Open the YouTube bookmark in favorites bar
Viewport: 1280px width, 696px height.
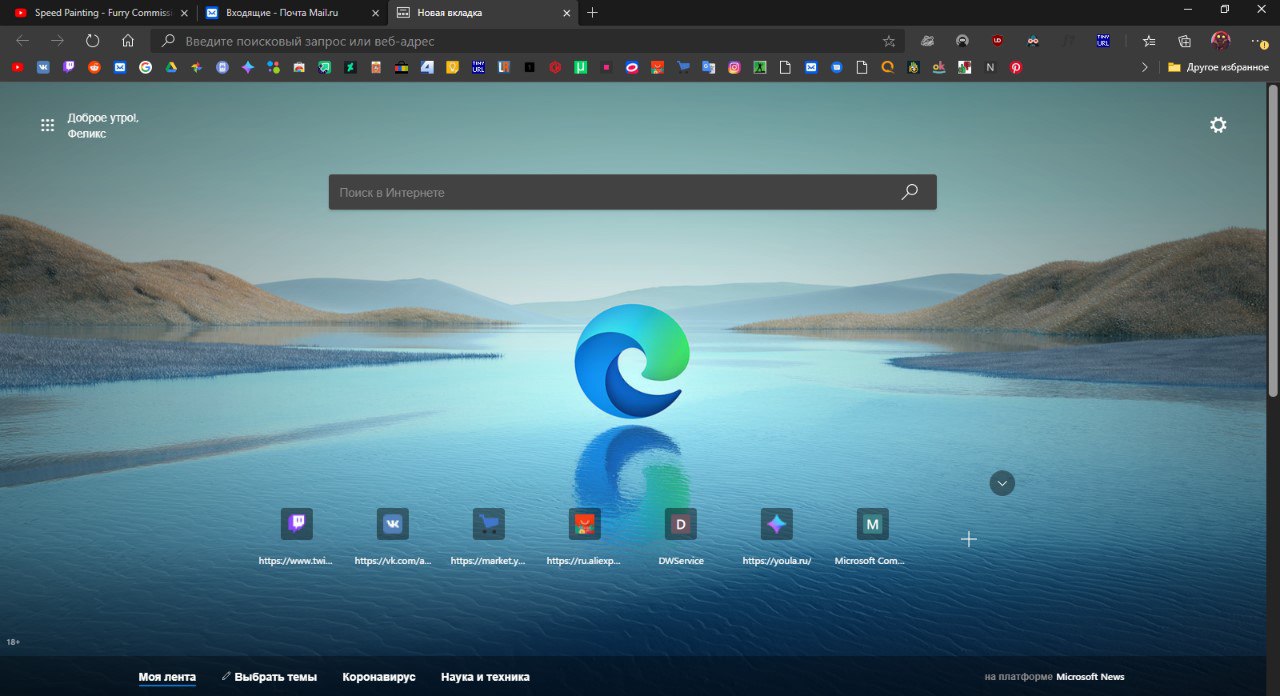pos(17,68)
